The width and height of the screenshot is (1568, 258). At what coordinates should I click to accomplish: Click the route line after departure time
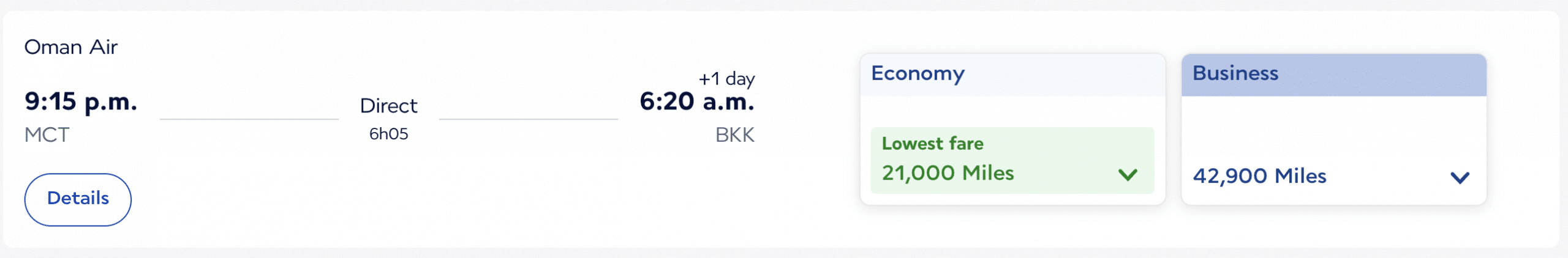(249, 119)
